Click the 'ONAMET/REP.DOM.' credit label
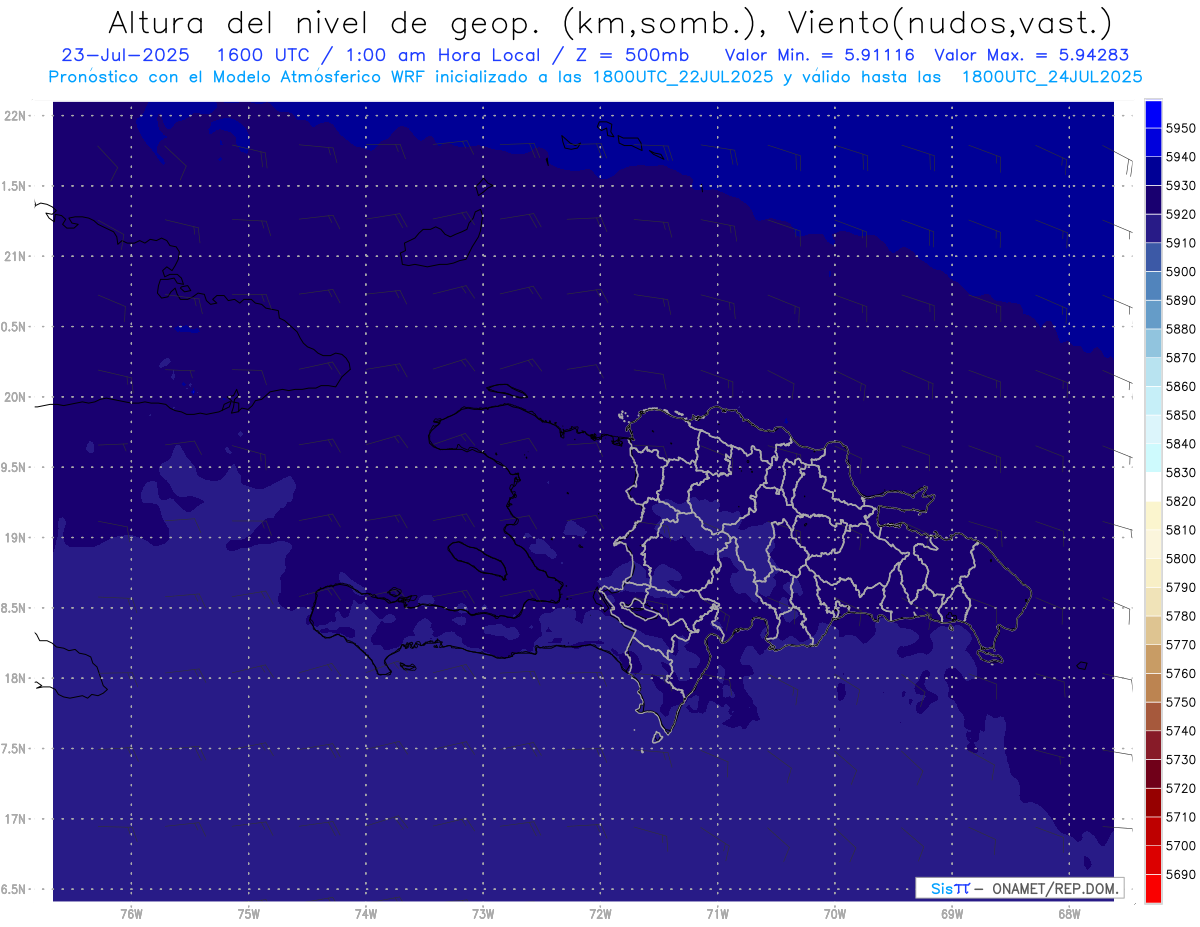Image resolution: width=1200 pixels, height=927 pixels. (1054, 888)
